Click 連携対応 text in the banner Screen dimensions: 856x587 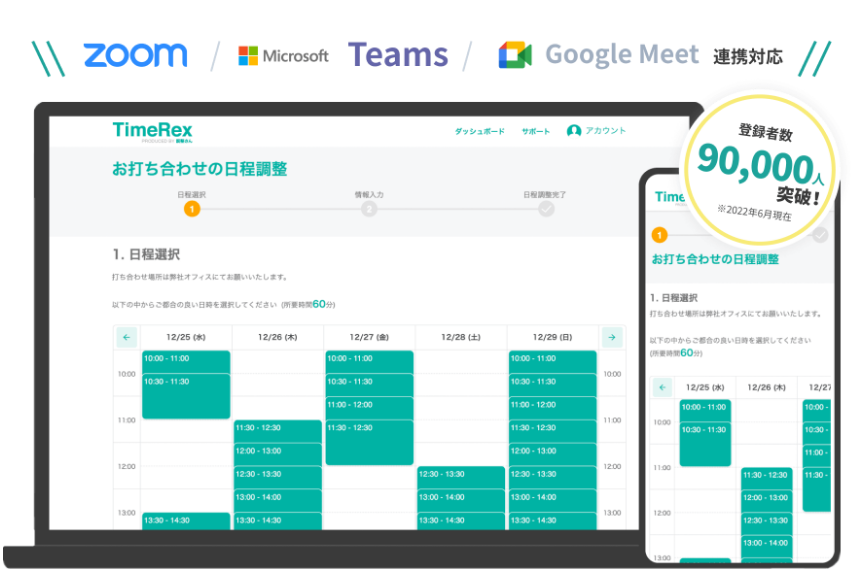[x=748, y=57]
